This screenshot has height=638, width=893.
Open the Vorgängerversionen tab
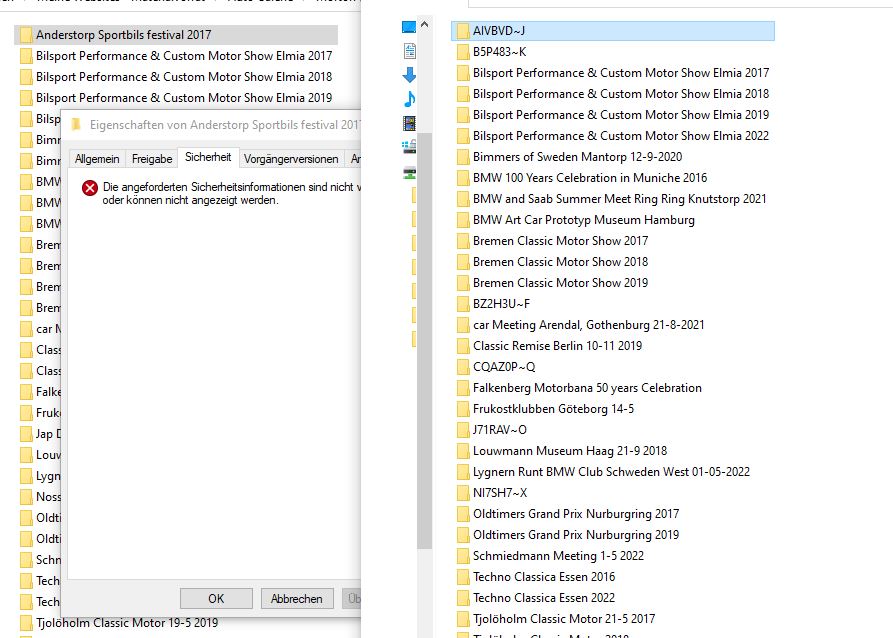(291, 159)
